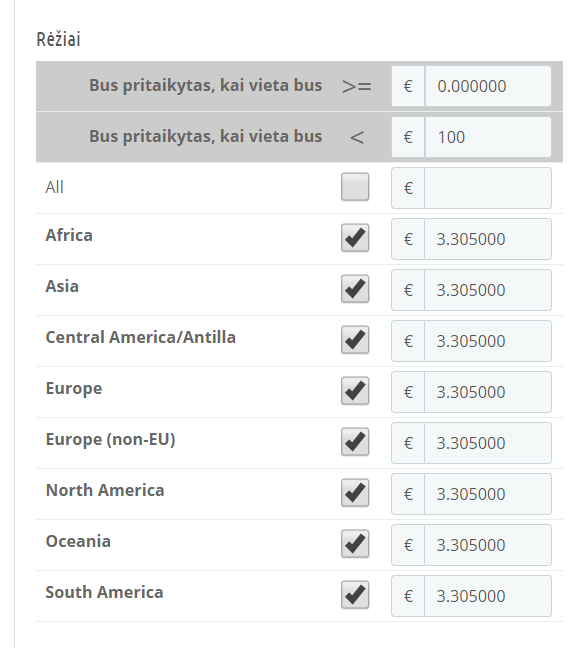
Task: Focus the Oceania price input field
Action: pos(488,545)
